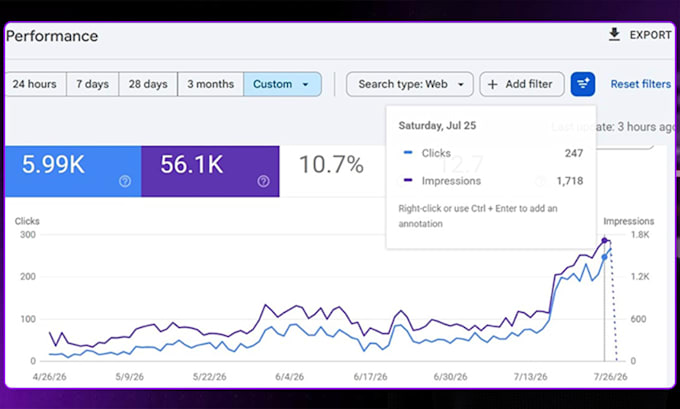Select the 3 months date range

pos(211,84)
